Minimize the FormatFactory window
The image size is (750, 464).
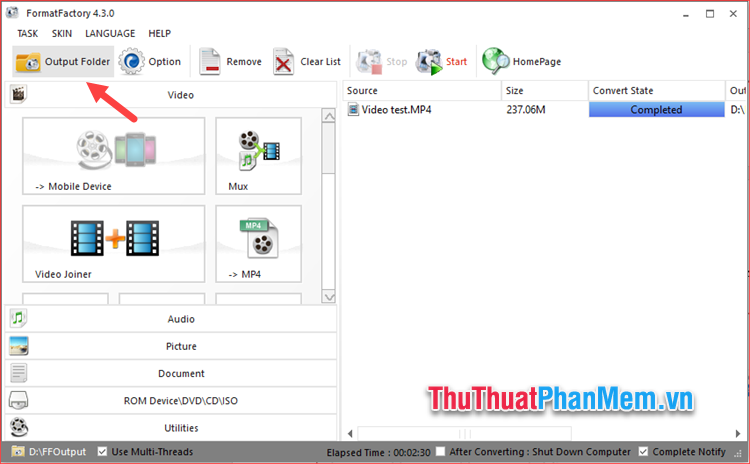tap(686, 14)
